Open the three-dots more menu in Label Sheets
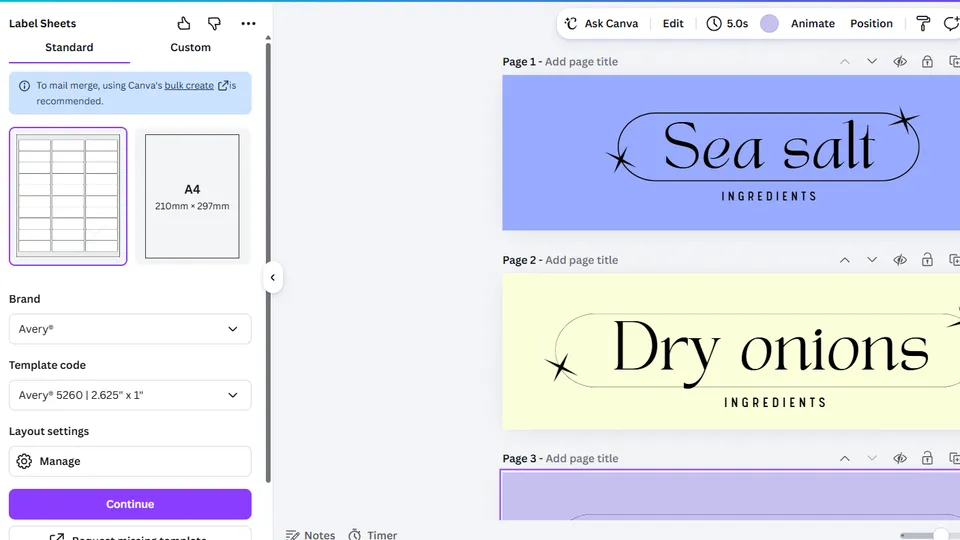 pyautogui.click(x=248, y=23)
